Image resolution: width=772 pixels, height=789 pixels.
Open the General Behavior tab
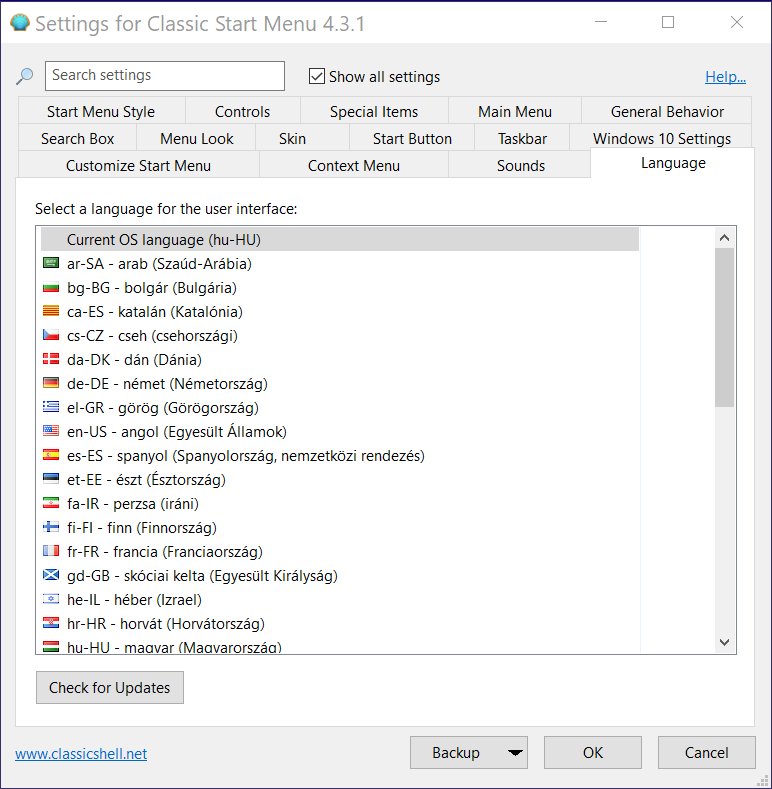tap(667, 111)
